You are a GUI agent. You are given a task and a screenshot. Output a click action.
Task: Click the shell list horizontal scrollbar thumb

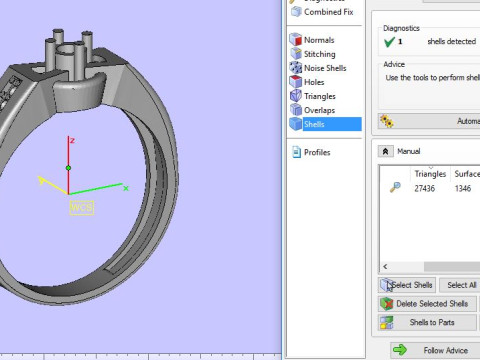(x=452, y=266)
